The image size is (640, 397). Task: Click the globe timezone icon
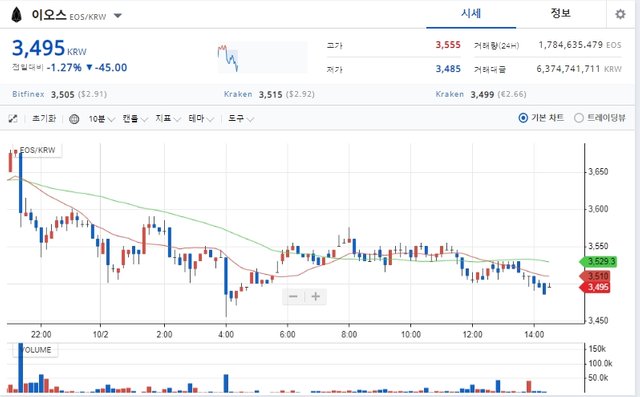(74, 119)
